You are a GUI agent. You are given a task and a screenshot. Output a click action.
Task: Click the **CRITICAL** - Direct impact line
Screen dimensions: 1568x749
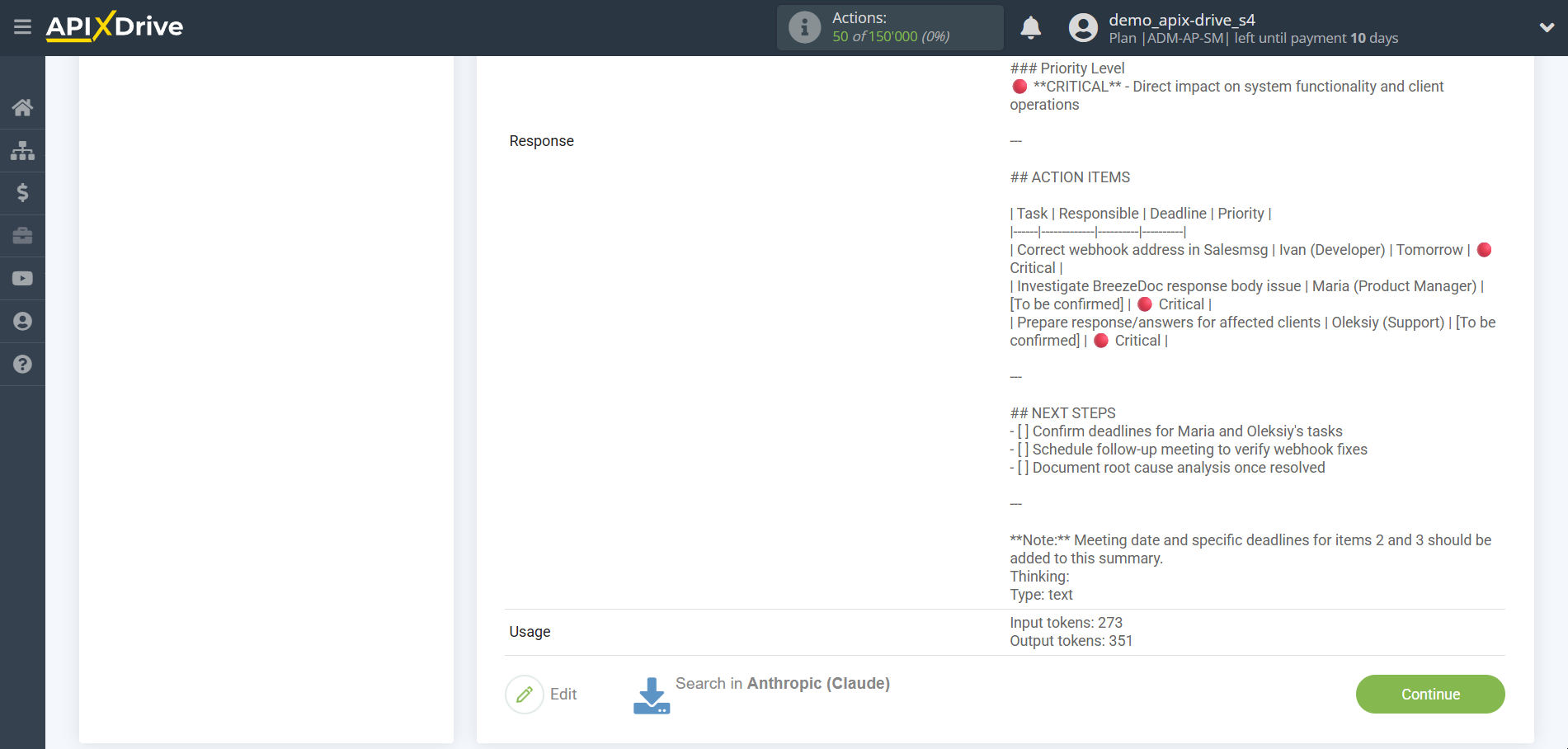click(x=1227, y=96)
